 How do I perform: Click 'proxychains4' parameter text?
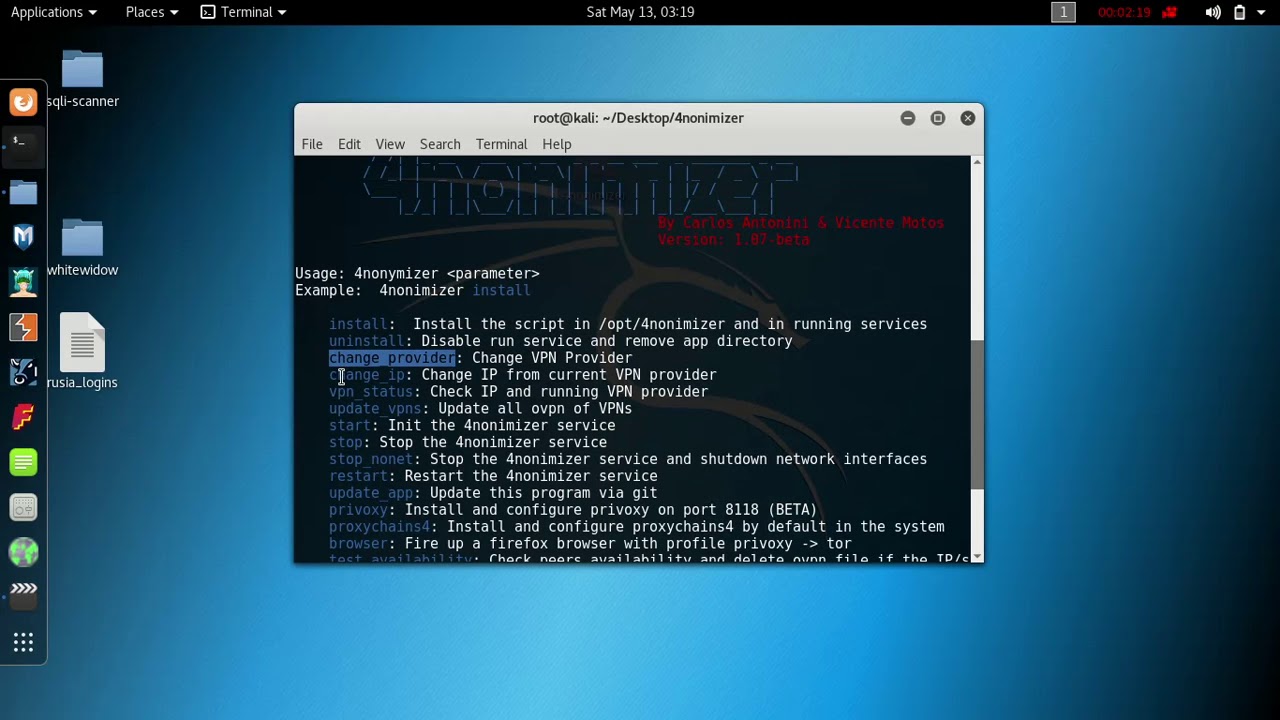pyautogui.click(x=379, y=527)
